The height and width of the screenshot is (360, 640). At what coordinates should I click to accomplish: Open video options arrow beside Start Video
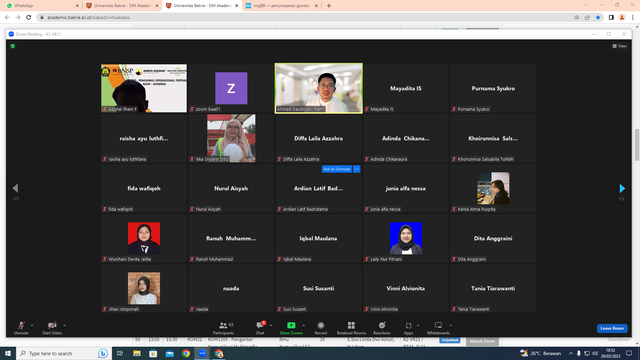pos(64,325)
